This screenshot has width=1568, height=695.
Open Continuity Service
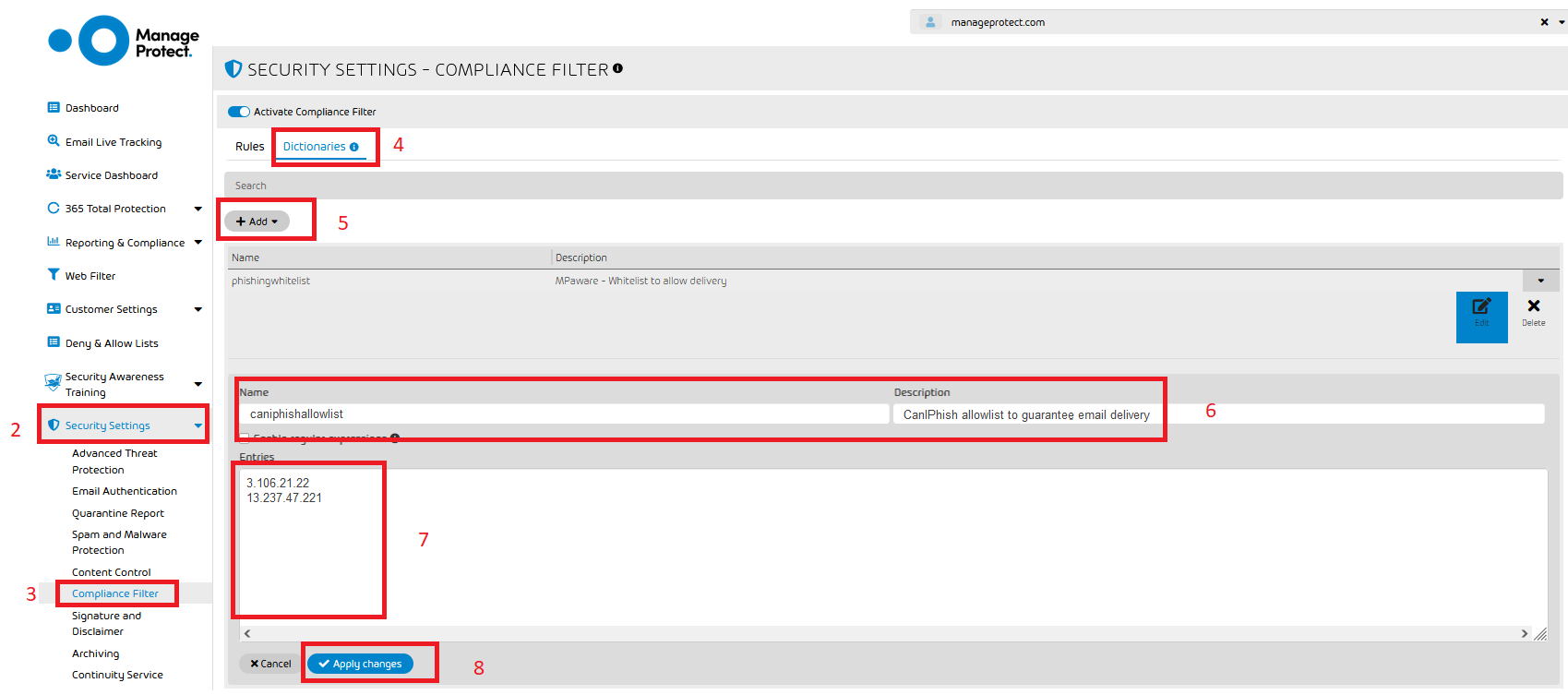click(117, 675)
